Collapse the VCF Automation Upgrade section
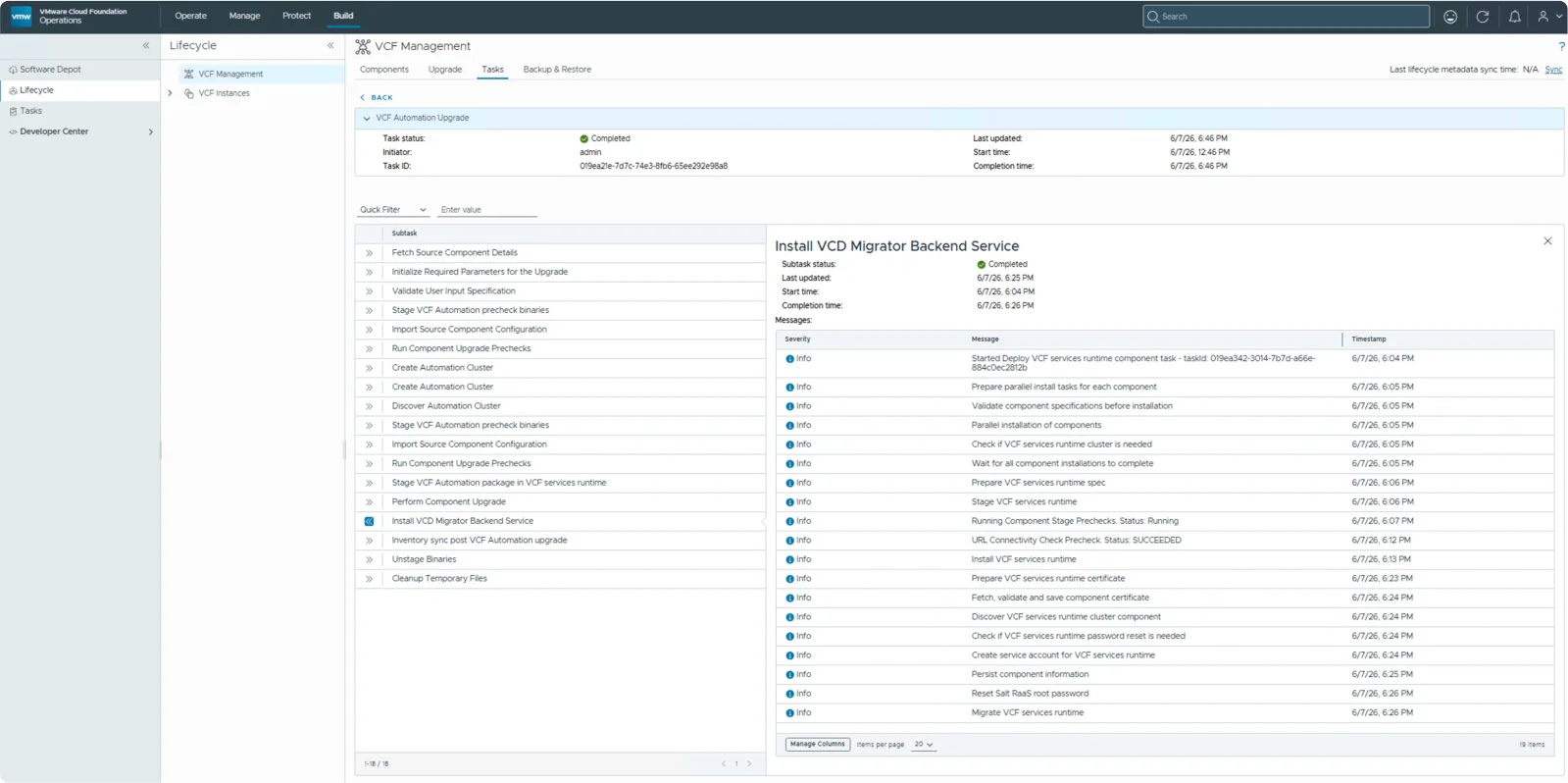The width and height of the screenshot is (1568, 783). click(367, 118)
